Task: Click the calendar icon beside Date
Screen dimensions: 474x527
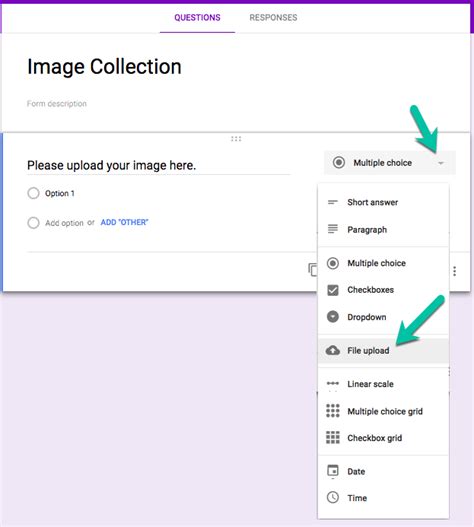Action: pyautogui.click(x=333, y=471)
